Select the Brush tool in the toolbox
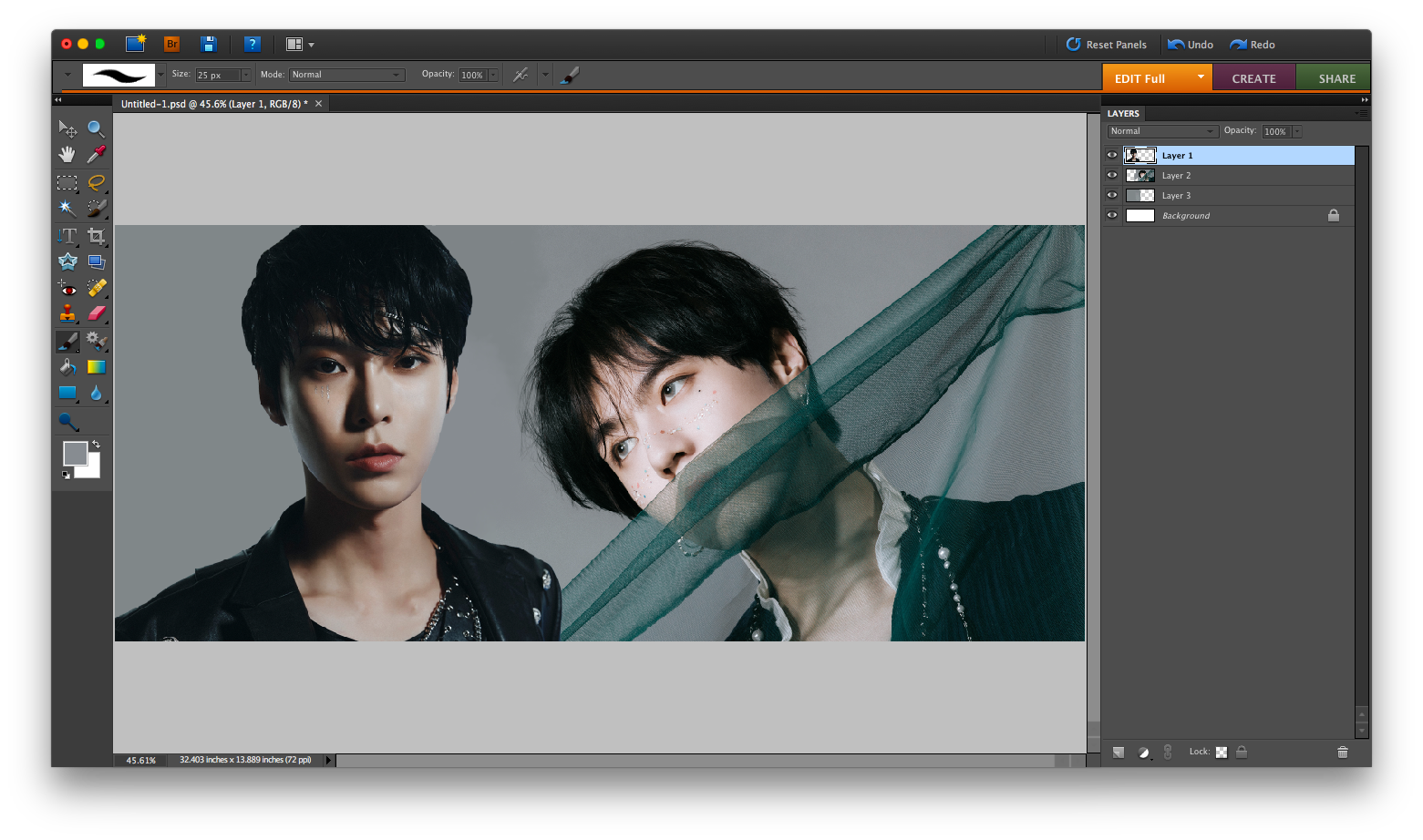1423x840 pixels. pos(67,342)
